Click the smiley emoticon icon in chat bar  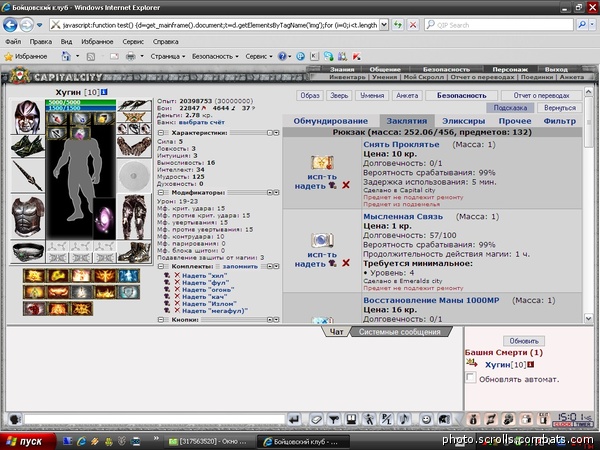[426, 420]
